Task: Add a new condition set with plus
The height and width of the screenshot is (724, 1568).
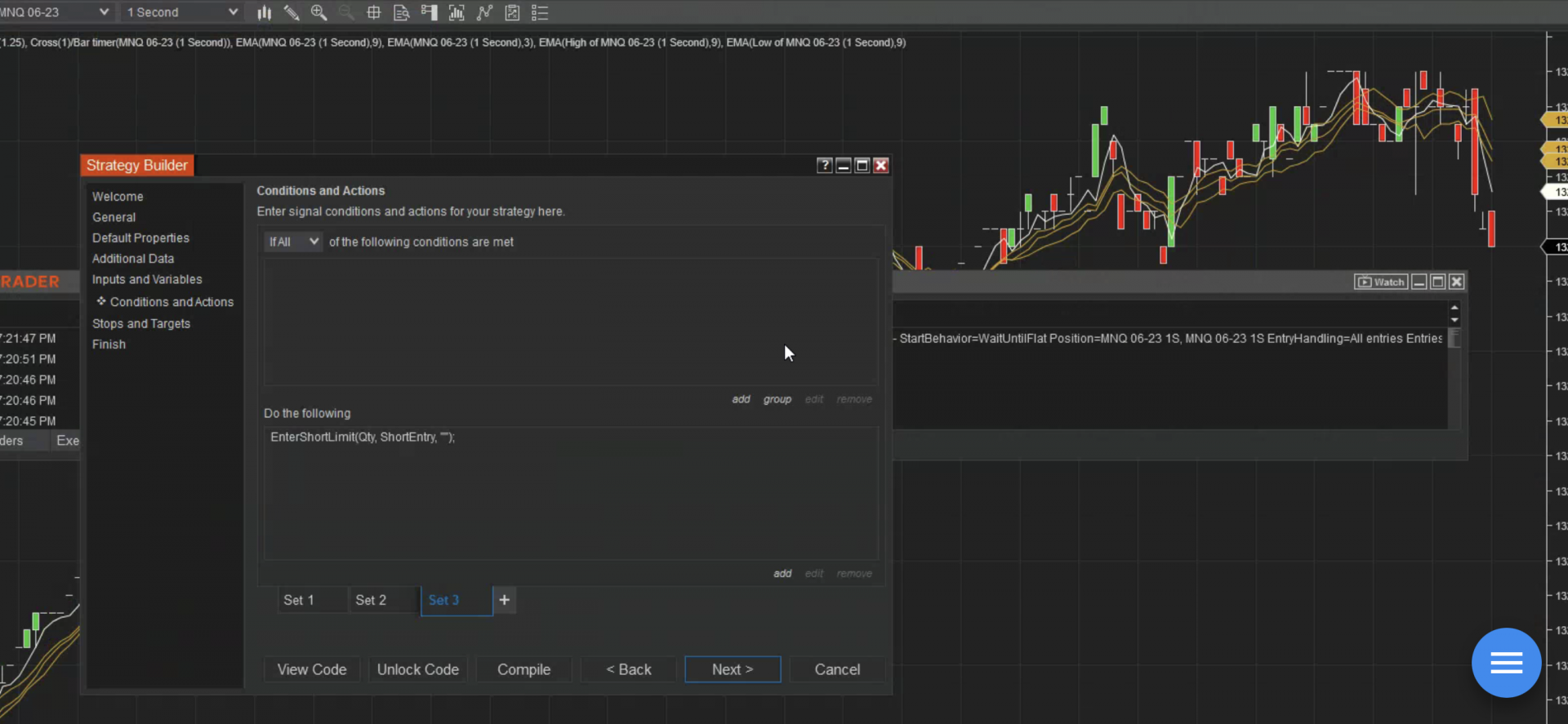Action: [505, 600]
